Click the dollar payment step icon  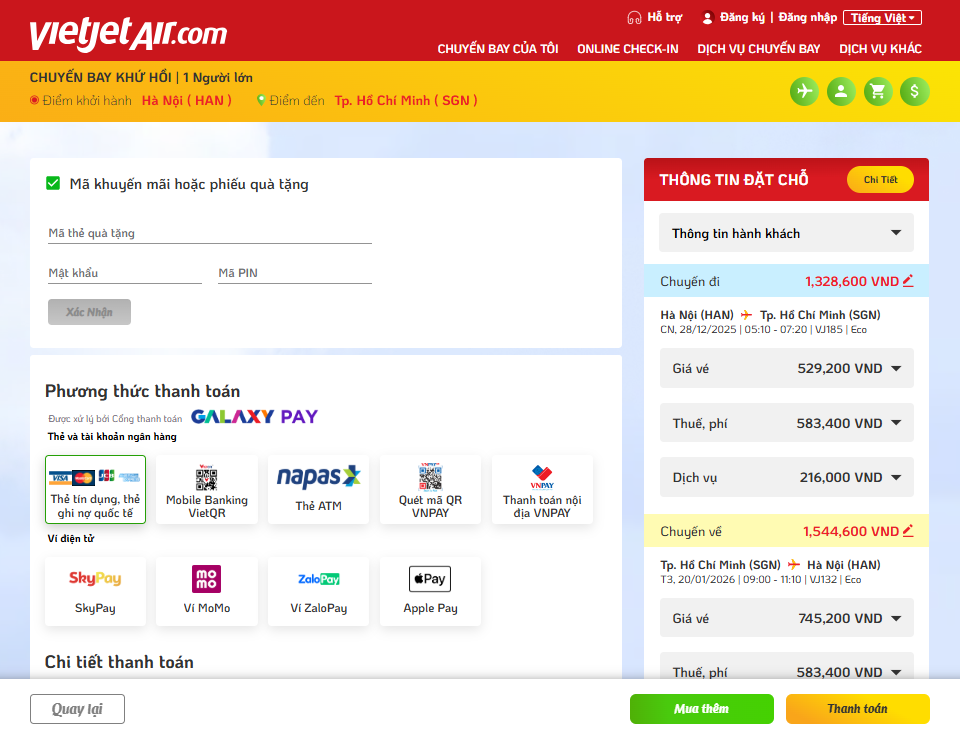coord(914,92)
